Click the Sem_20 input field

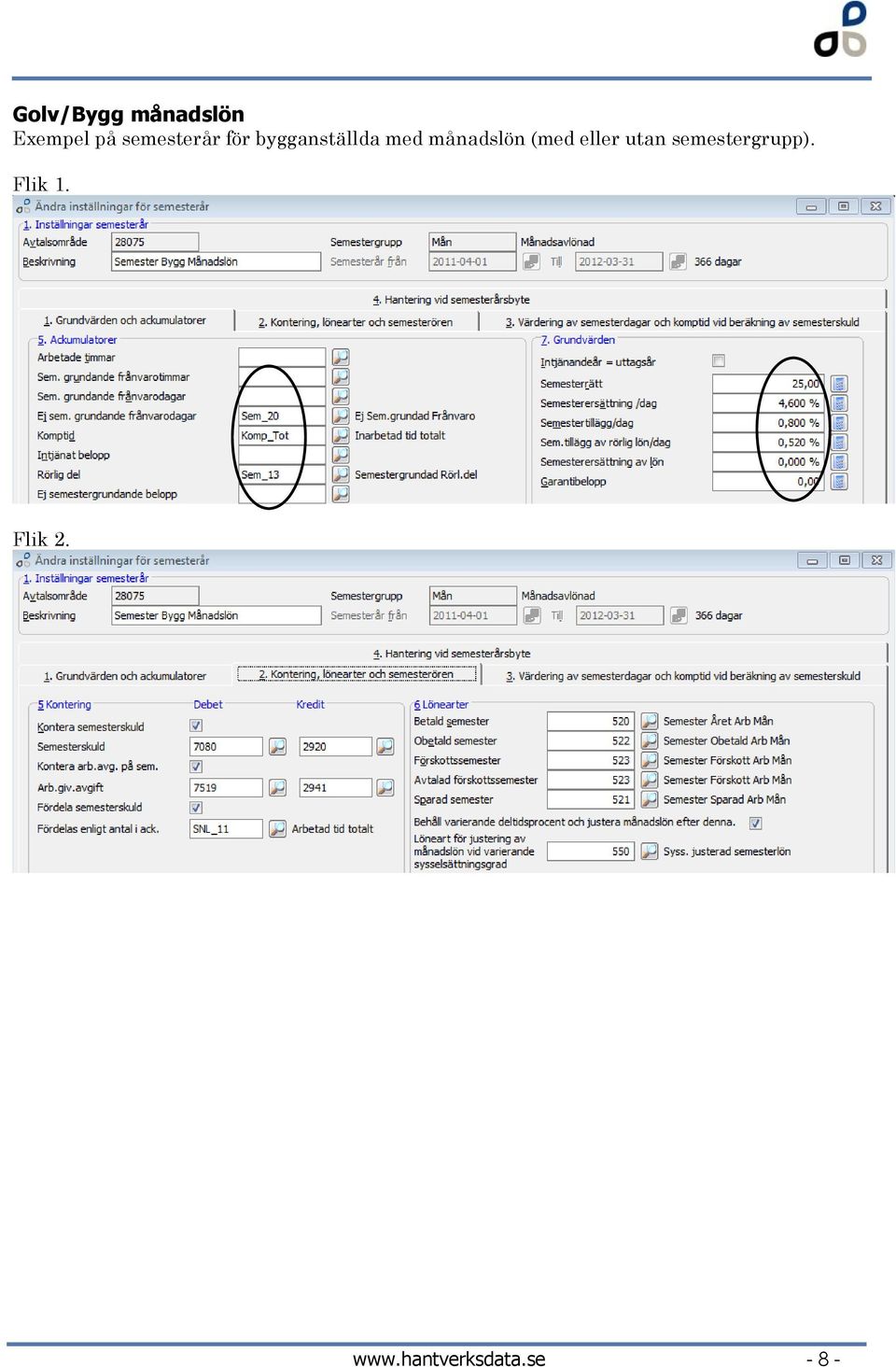(x=282, y=416)
